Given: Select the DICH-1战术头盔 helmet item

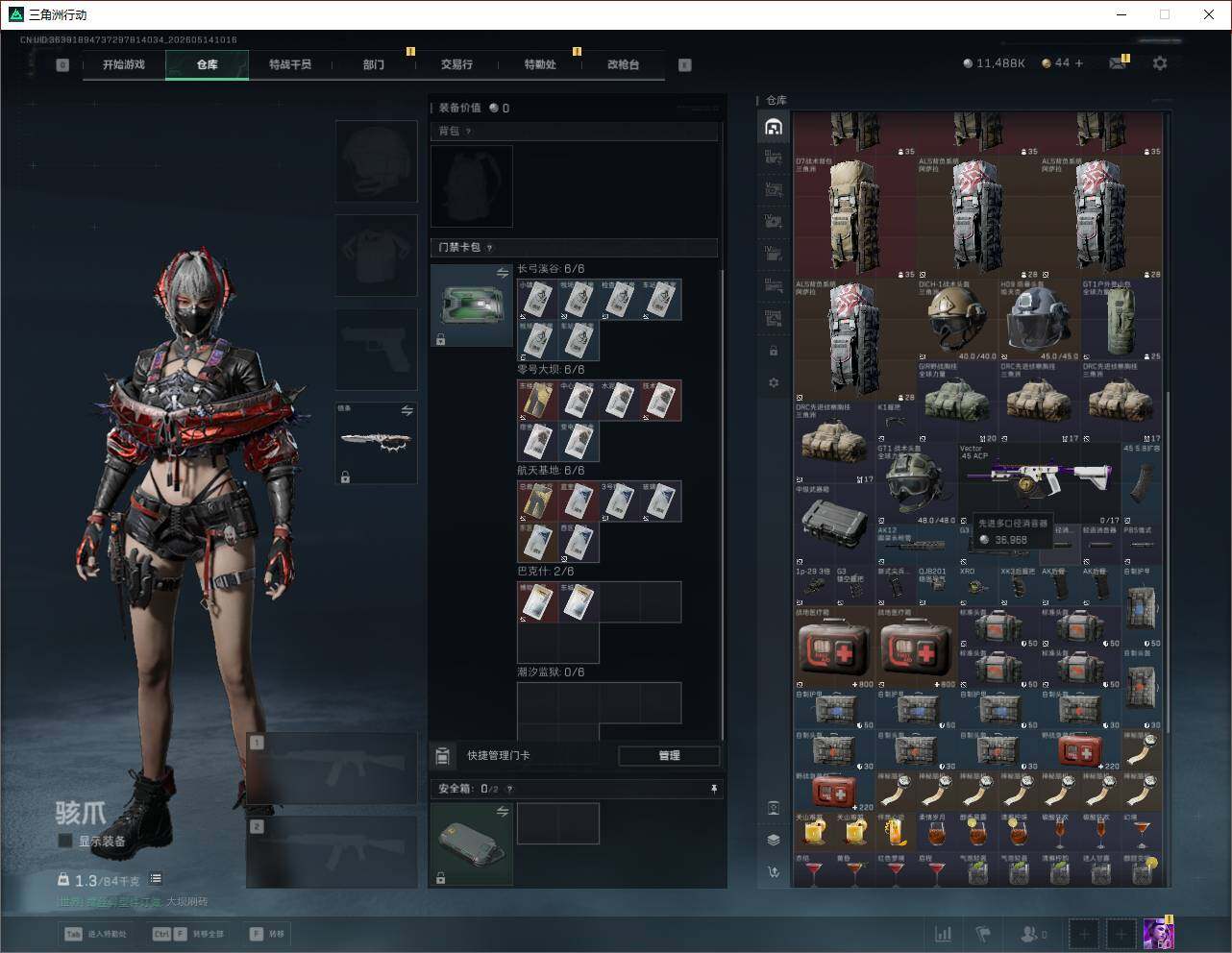Looking at the screenshot, I should pyautogui.click(x=957, y=321).
